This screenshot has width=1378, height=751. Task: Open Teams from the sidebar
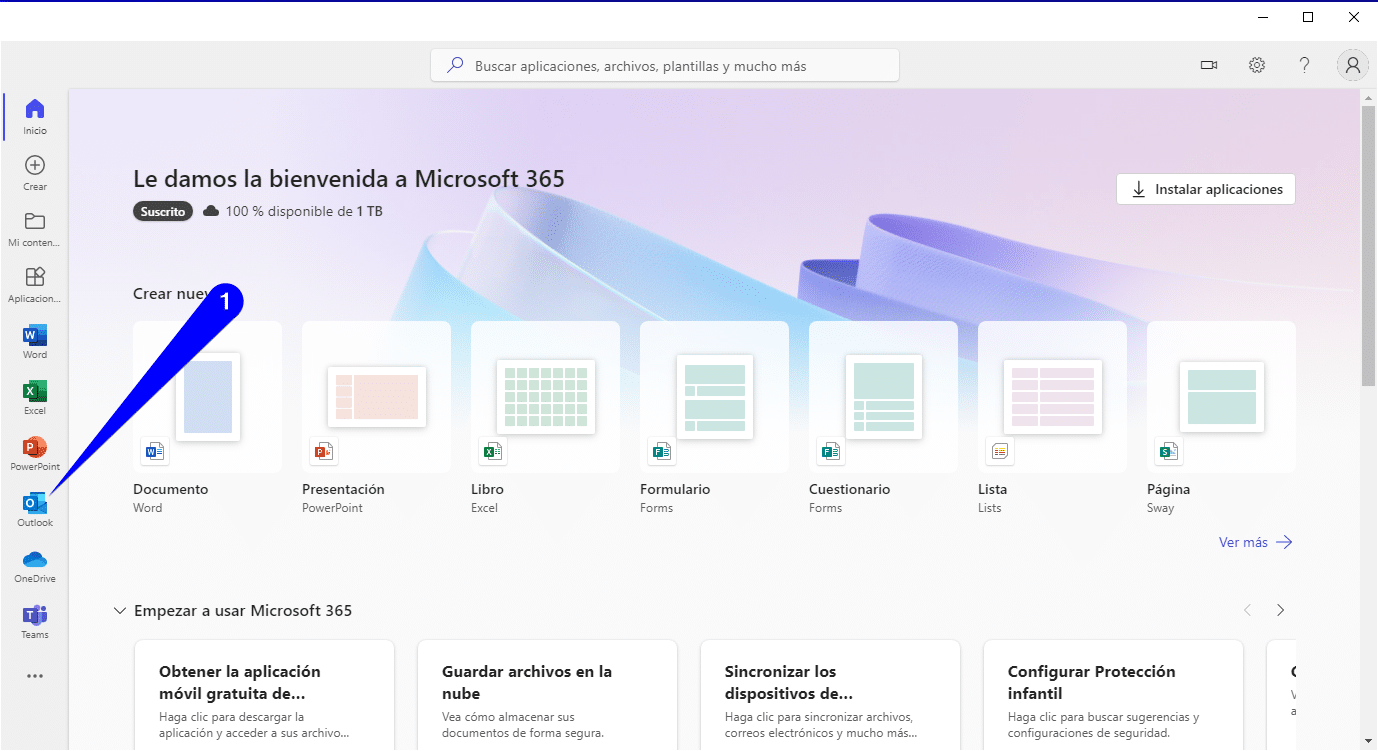click(35, 621)
